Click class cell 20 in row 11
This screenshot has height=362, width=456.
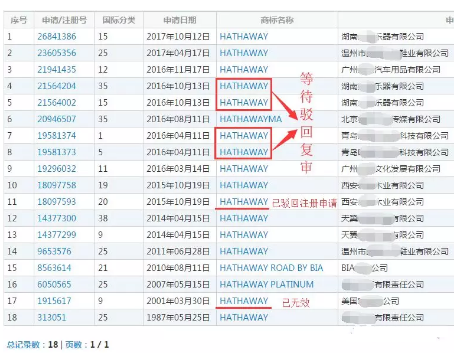(x=103, y=202)
